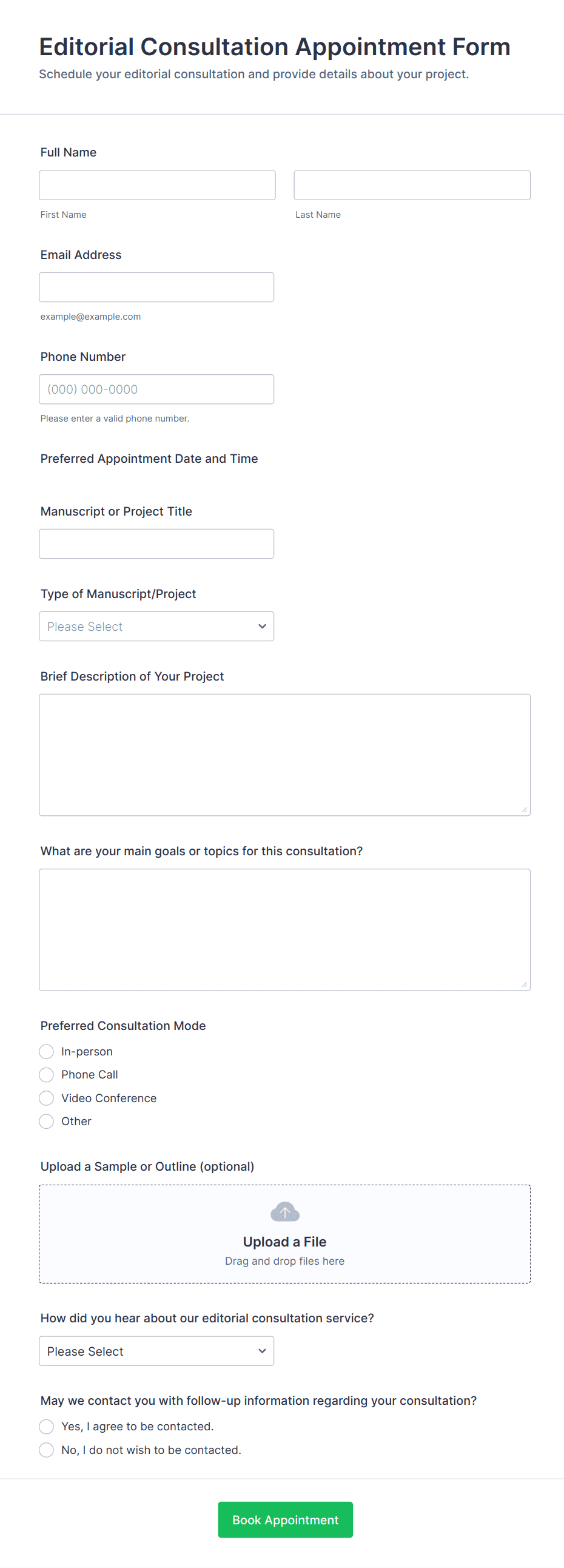
Task: Agree to be contacted for follow-up
Action: (46, 1426)
